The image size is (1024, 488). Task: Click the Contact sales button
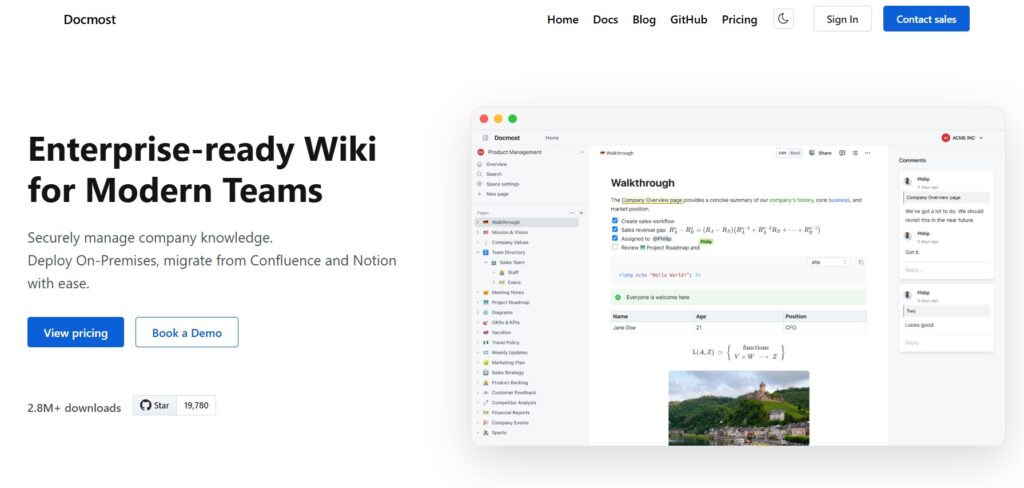click(x=925, y=19)
